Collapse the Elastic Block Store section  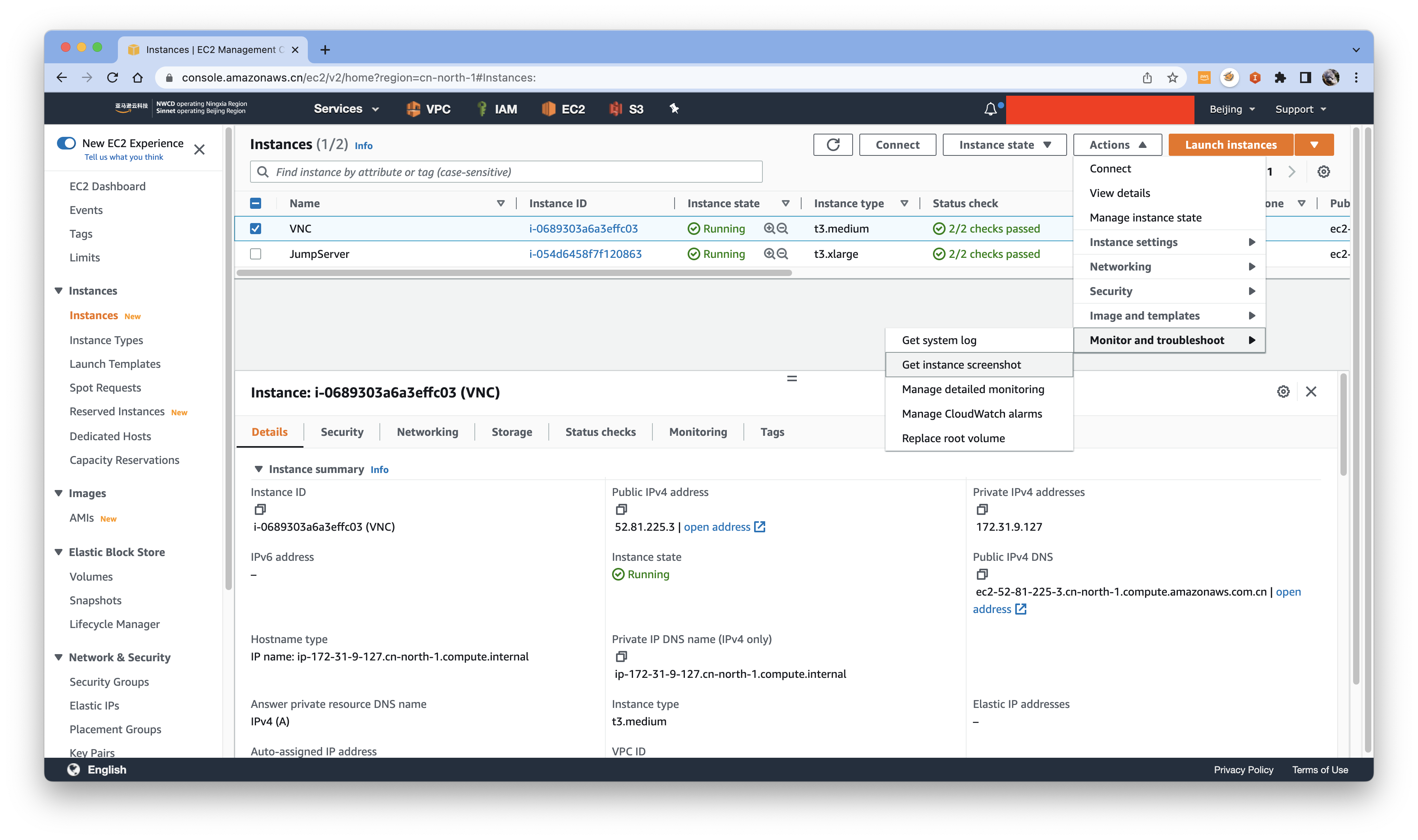coord(58,552)
